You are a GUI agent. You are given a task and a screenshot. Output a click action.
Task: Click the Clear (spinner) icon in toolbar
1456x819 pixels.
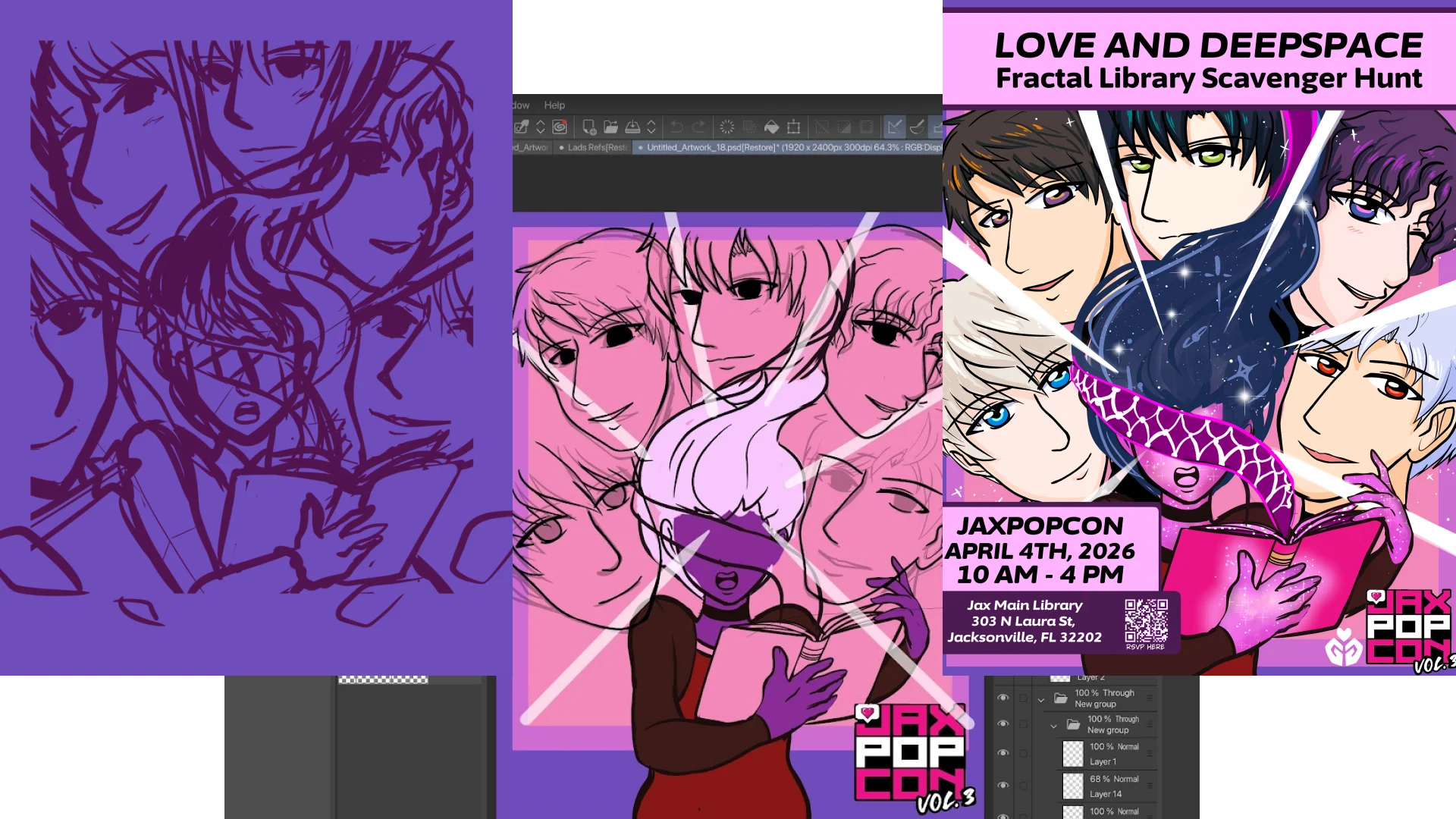coord(726,127)
